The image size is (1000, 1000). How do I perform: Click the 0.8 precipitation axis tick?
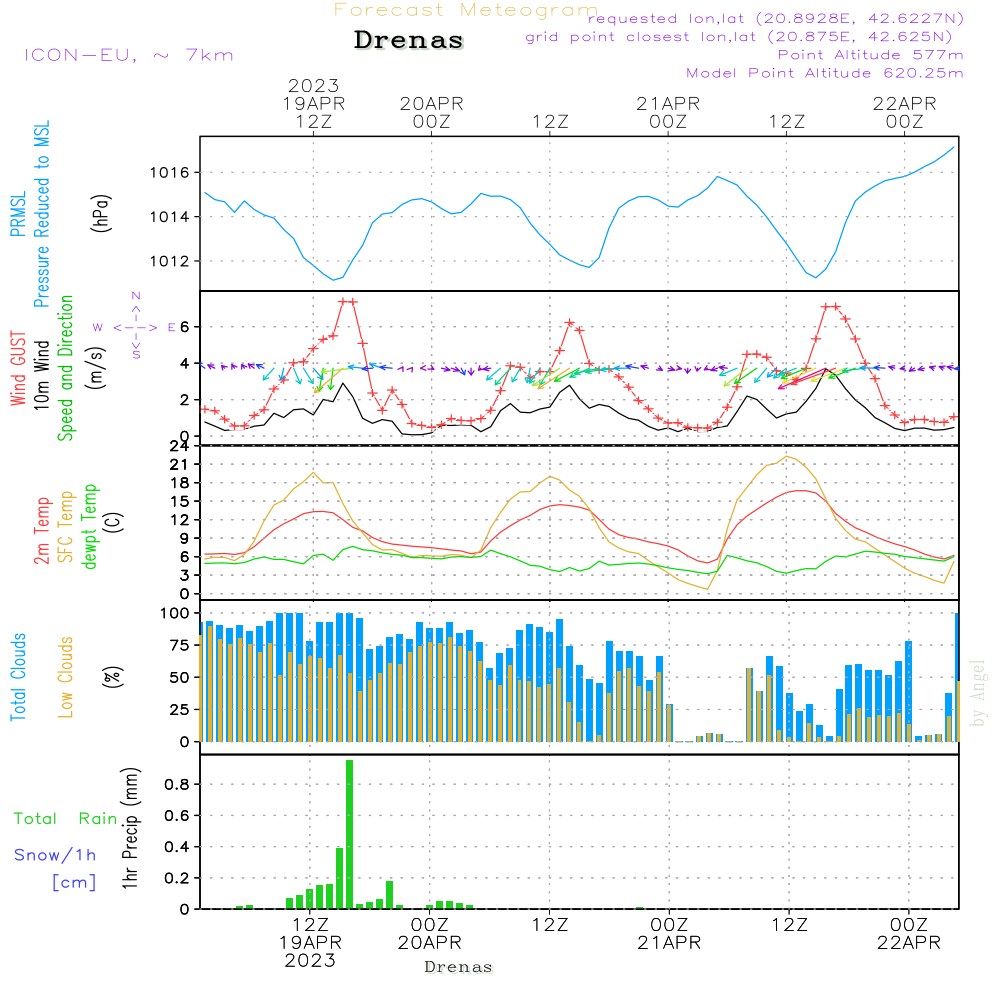pyautogui.click(x=177, y=784)
